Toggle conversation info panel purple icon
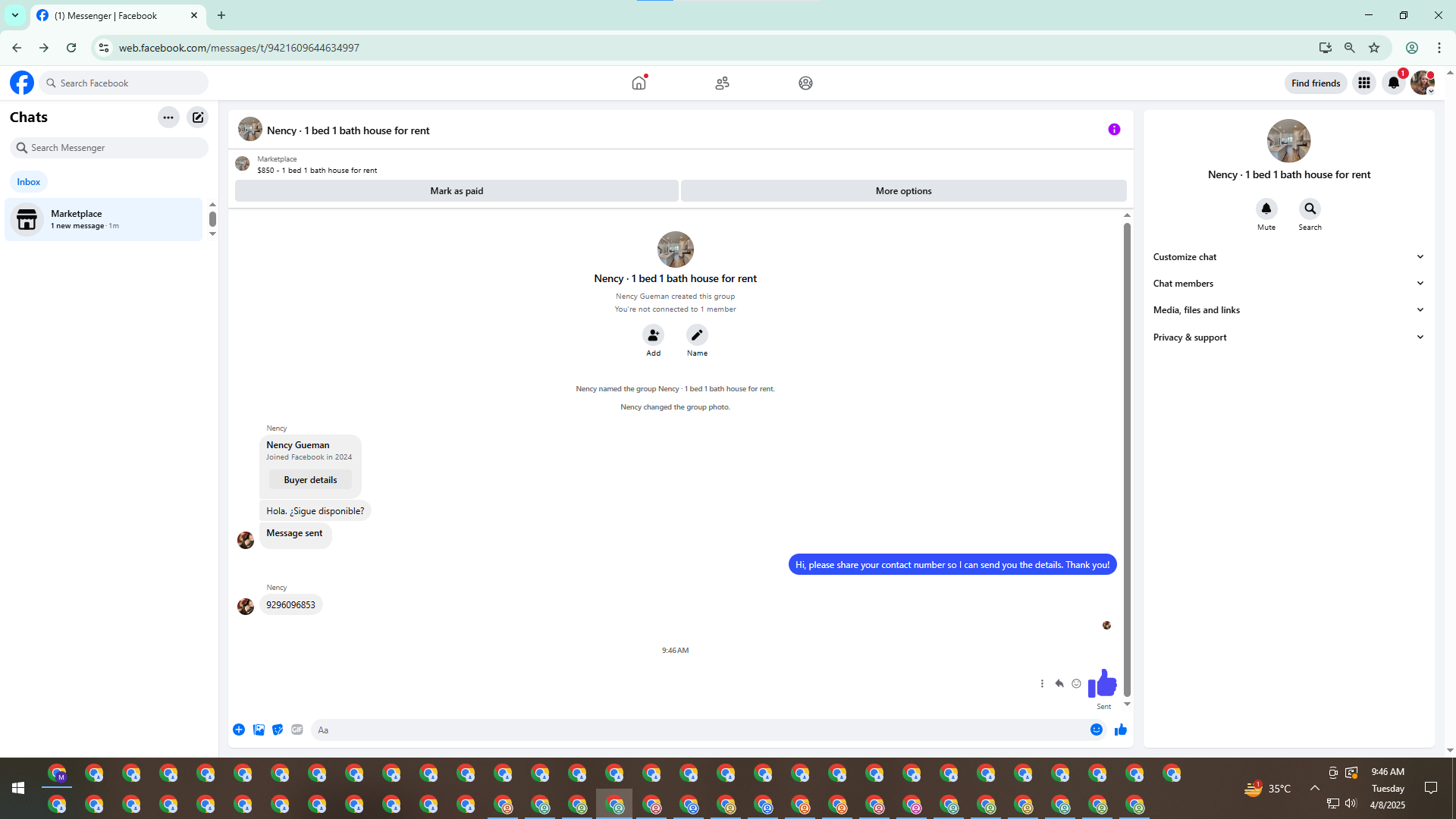The image size is (1456, 819). (1114, 130)
